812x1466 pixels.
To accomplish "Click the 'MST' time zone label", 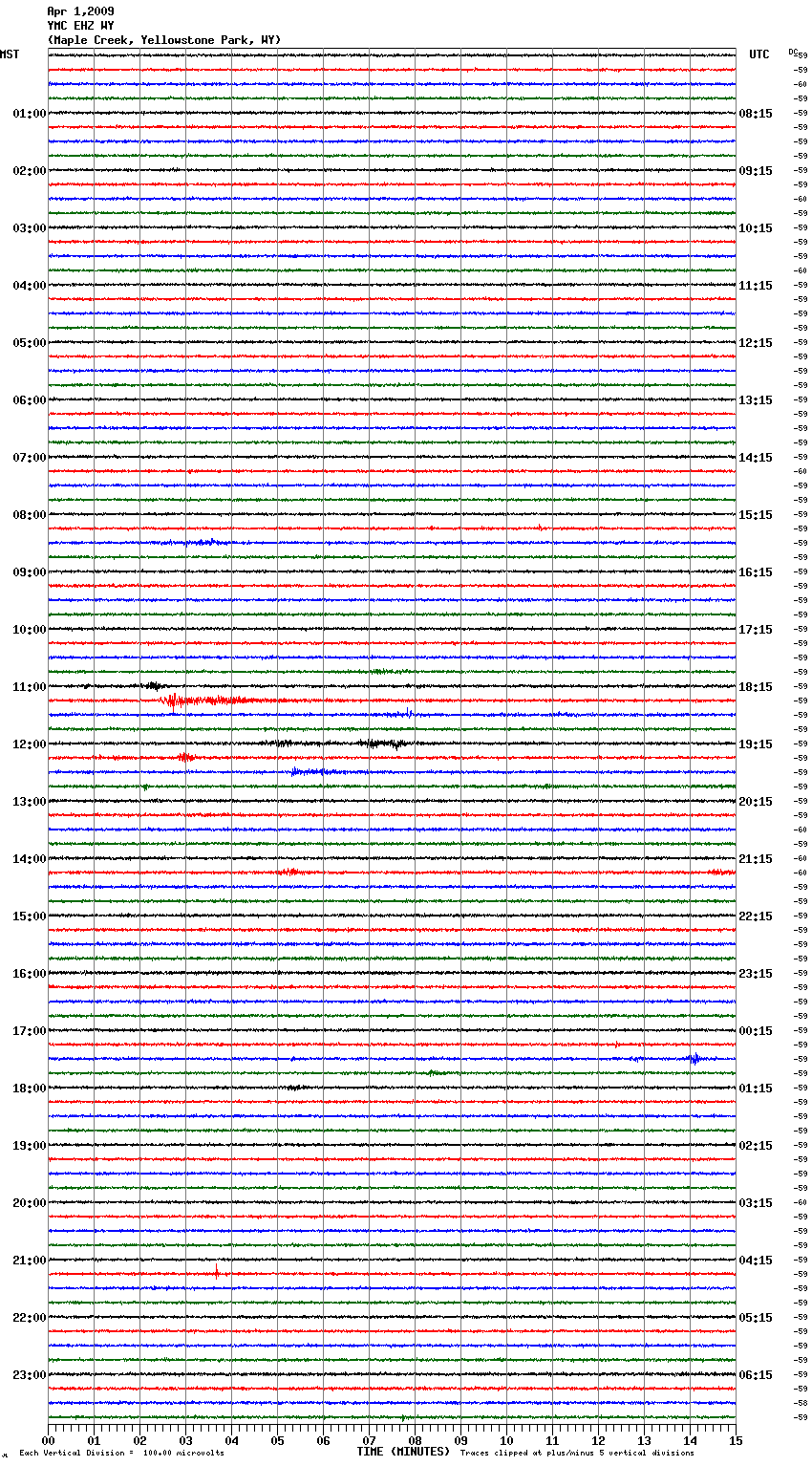I will [10, 54].
